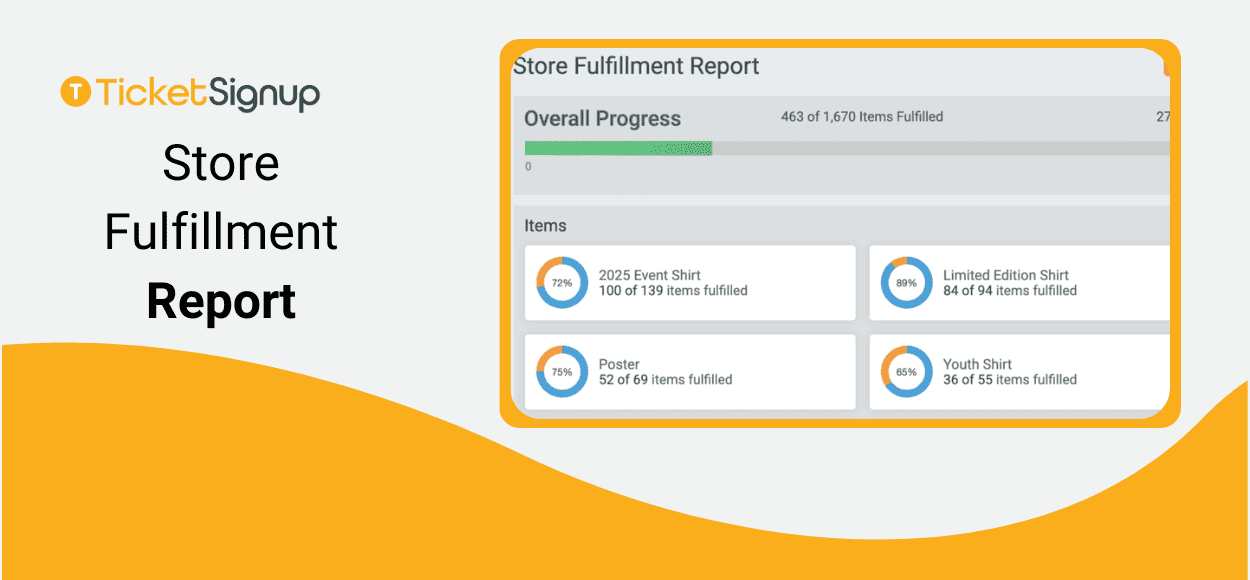The image size is (1250, 580).
Task: Click '463 of 1,670 Items Fulfilled' text
Action: [862, 117]
